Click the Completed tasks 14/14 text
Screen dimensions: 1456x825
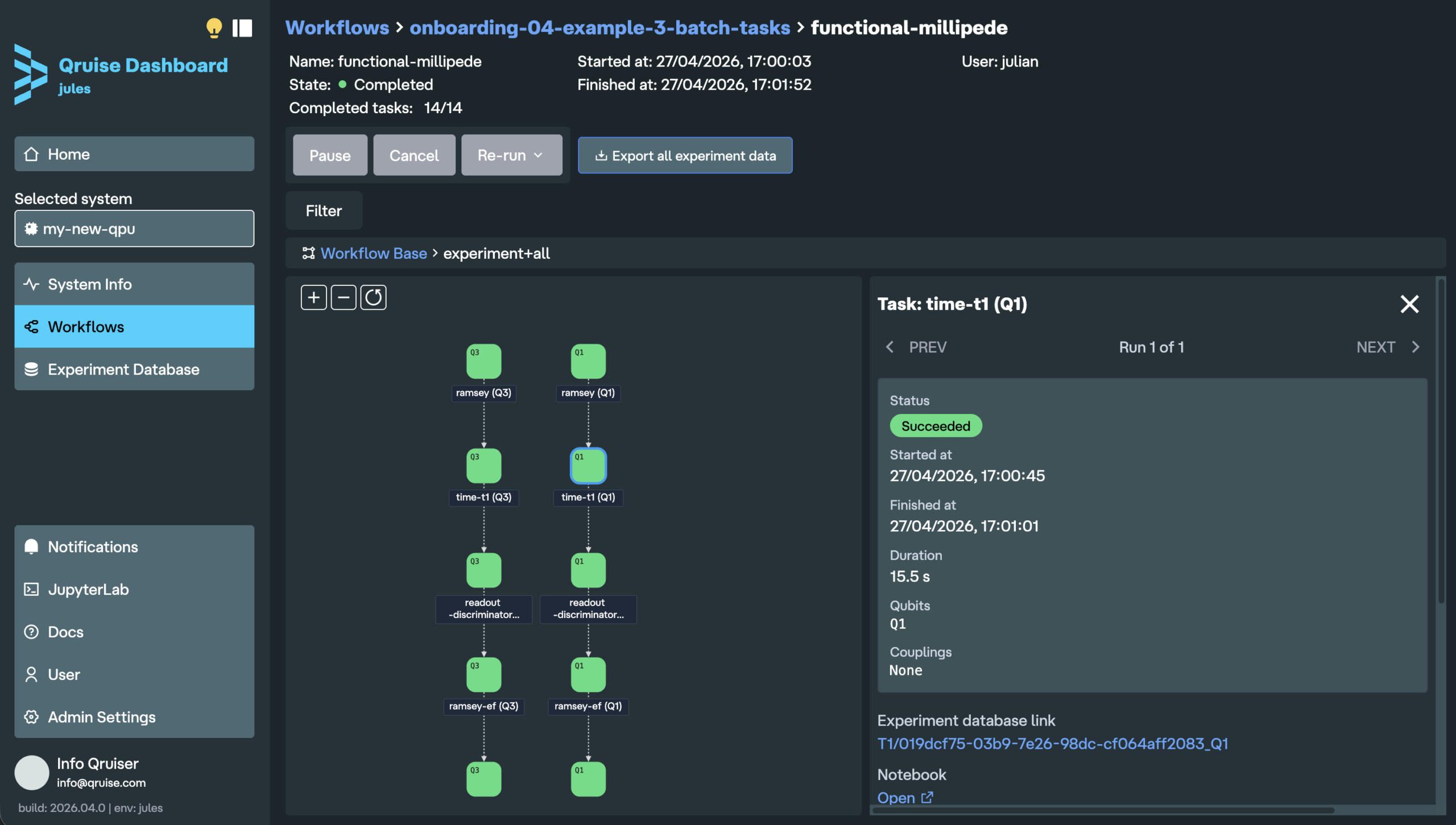tap(375, 107)
